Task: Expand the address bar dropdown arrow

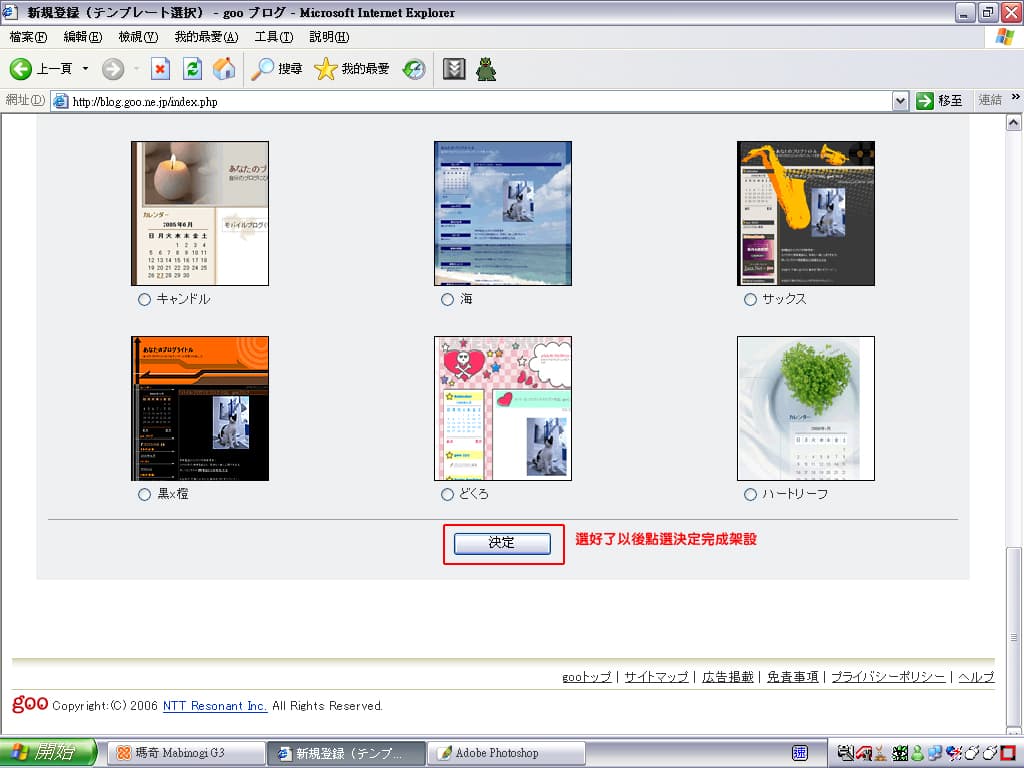Action: pos(900,101)
